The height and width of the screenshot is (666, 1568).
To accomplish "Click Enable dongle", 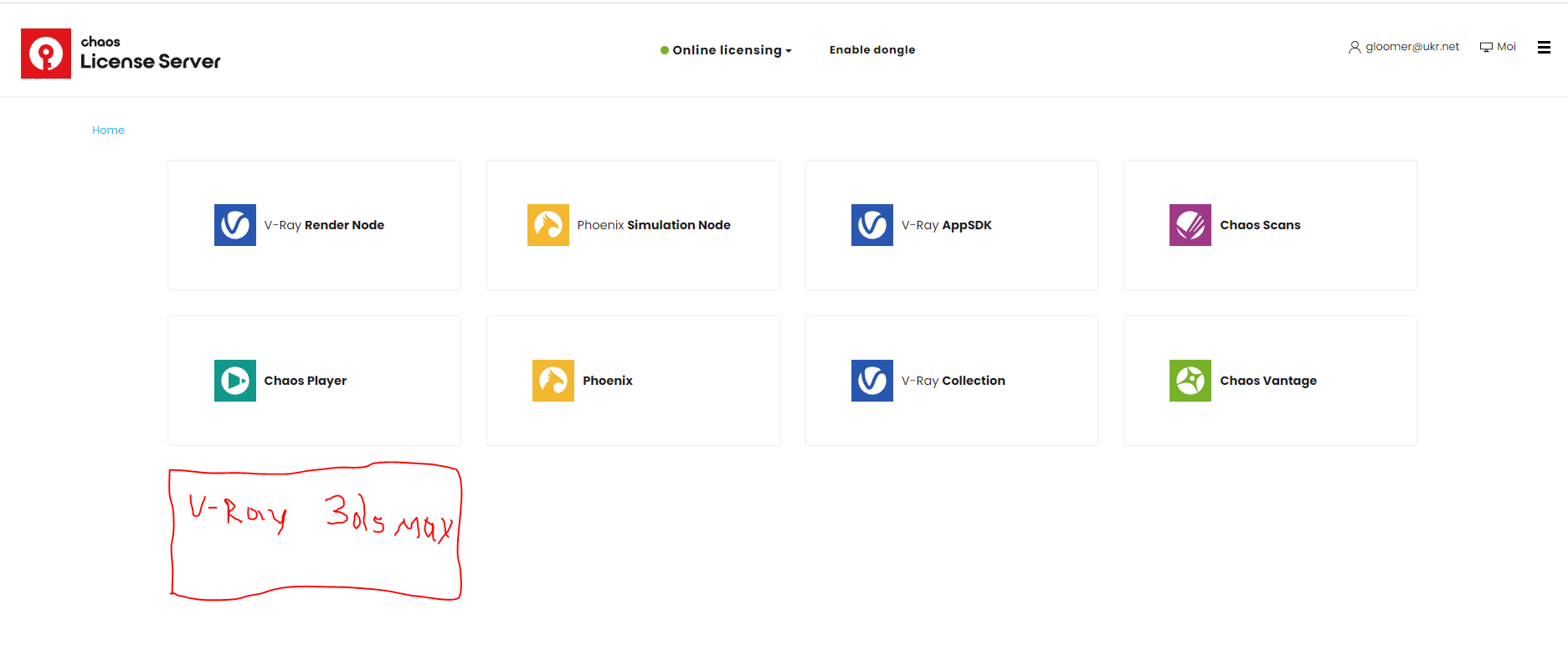I will (872, 50).
